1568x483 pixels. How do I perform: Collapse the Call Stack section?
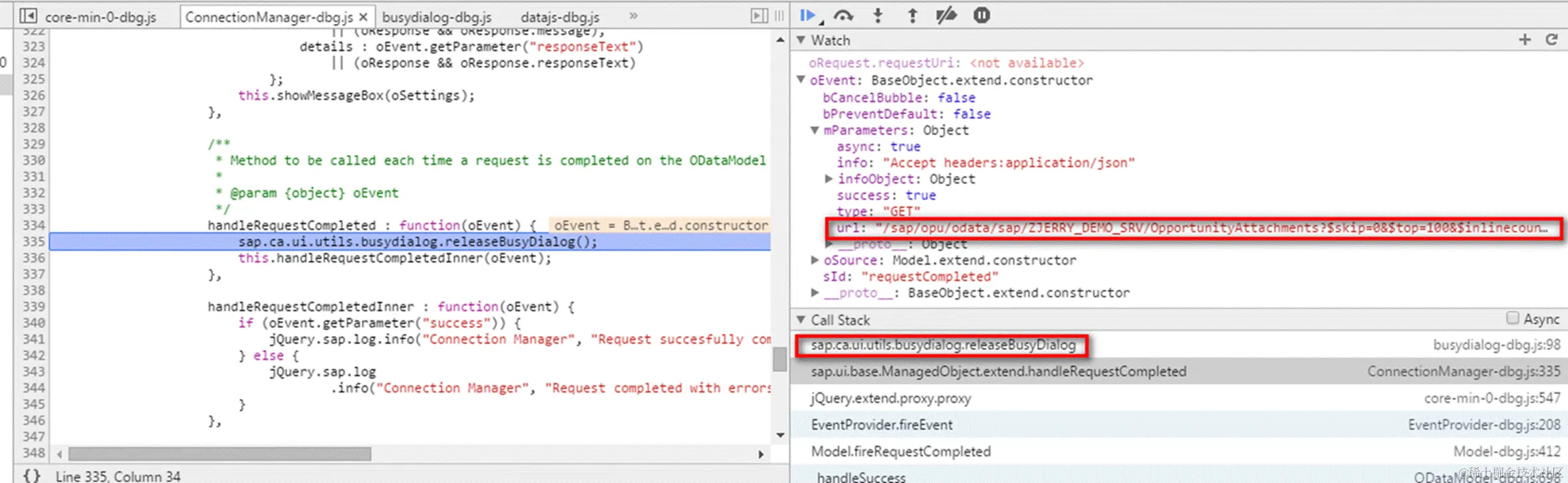(x=801, y=320)
